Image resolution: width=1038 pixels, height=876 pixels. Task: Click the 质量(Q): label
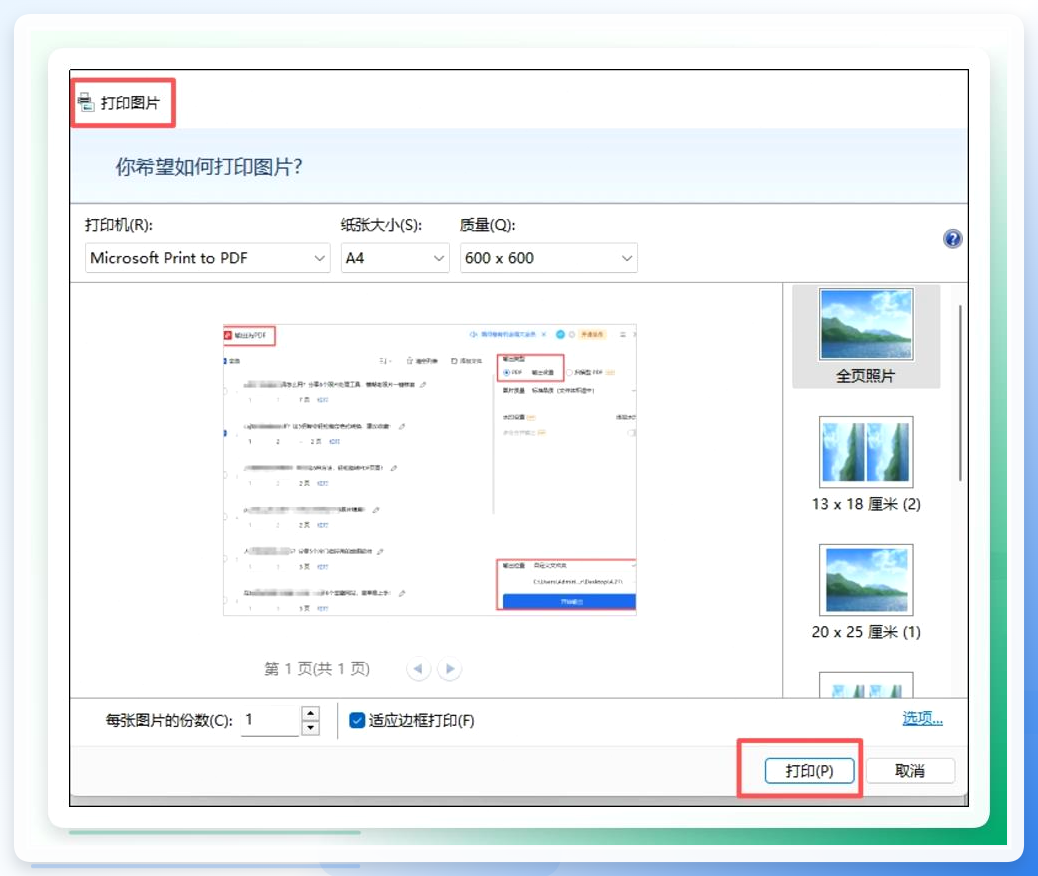click(487, 225)
